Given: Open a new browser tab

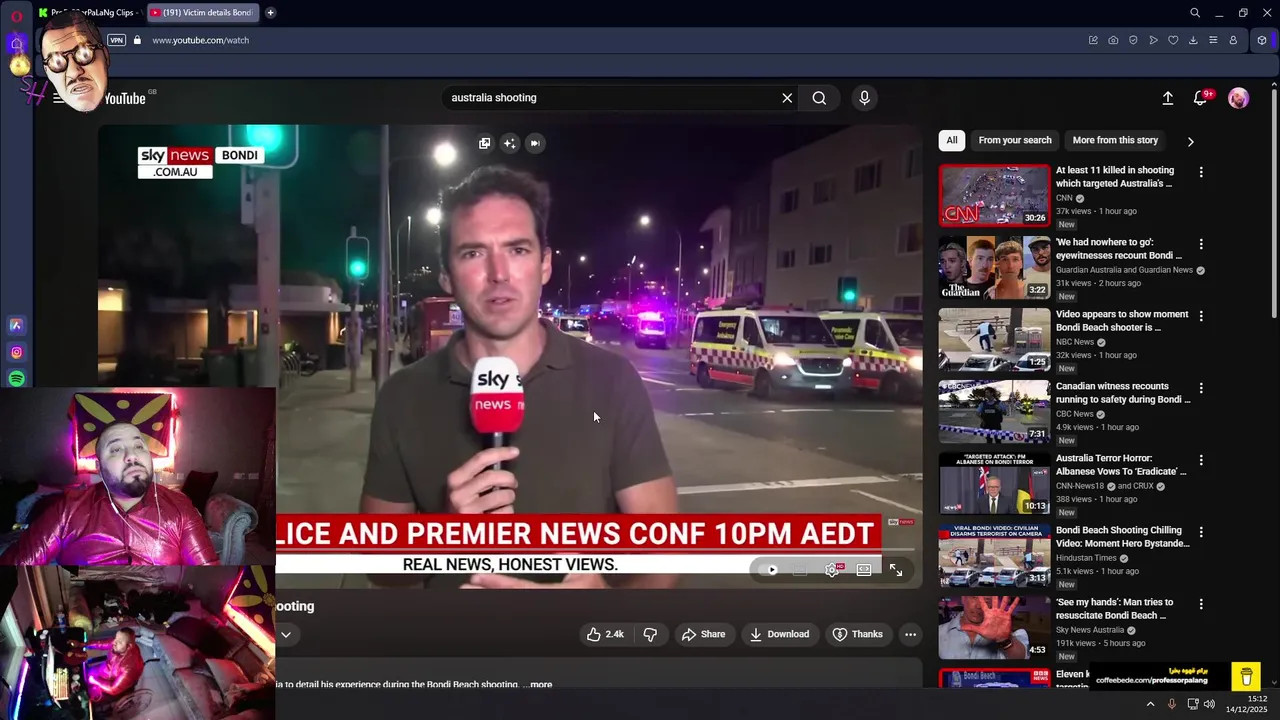Looking at the screenshot, I should 270,13.
